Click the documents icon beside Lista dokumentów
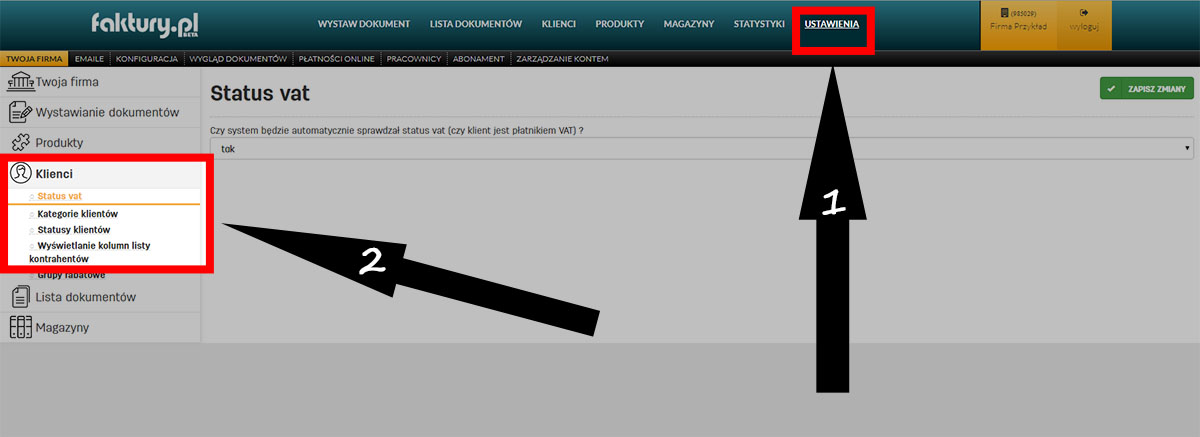 point(20,297)
